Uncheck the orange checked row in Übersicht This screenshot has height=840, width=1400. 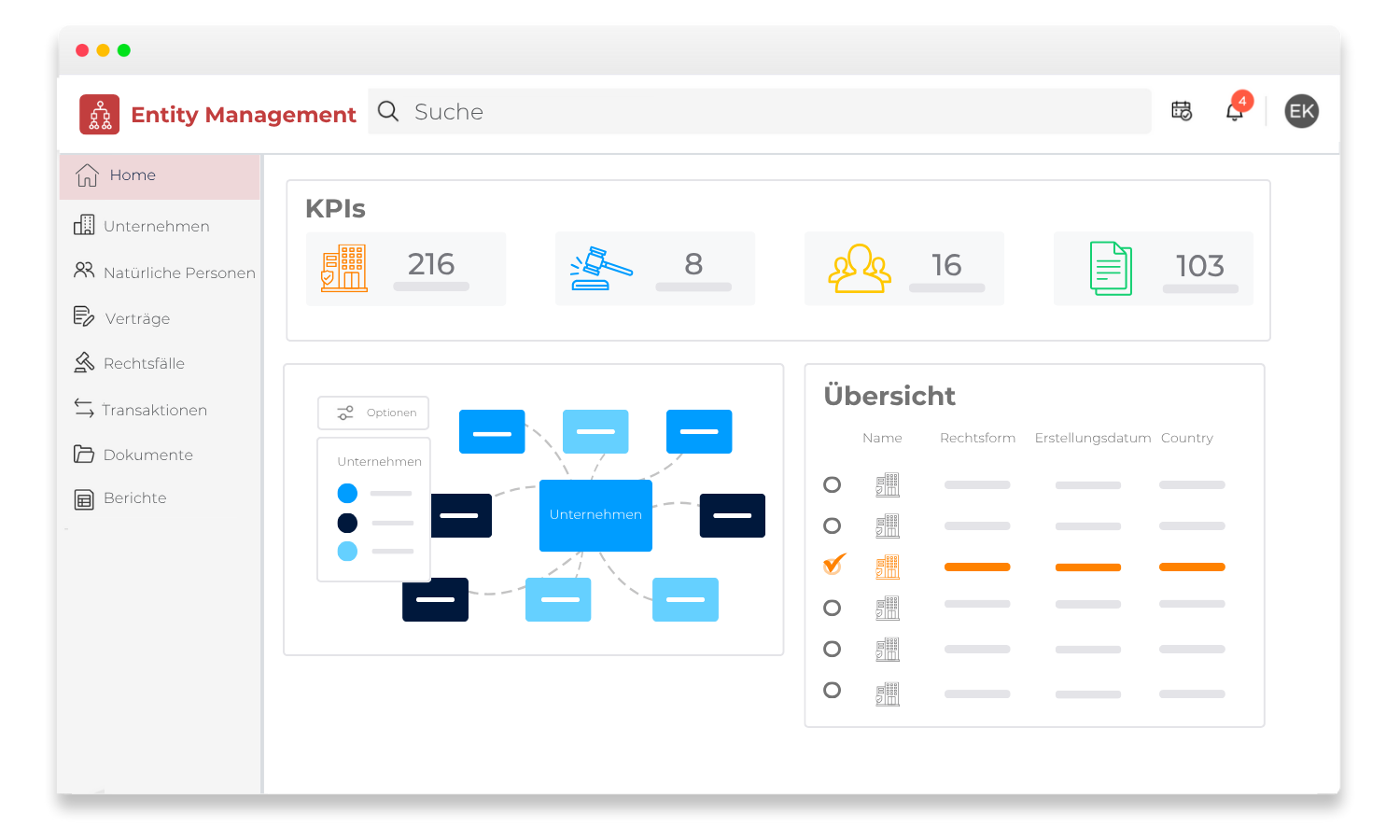833,565
